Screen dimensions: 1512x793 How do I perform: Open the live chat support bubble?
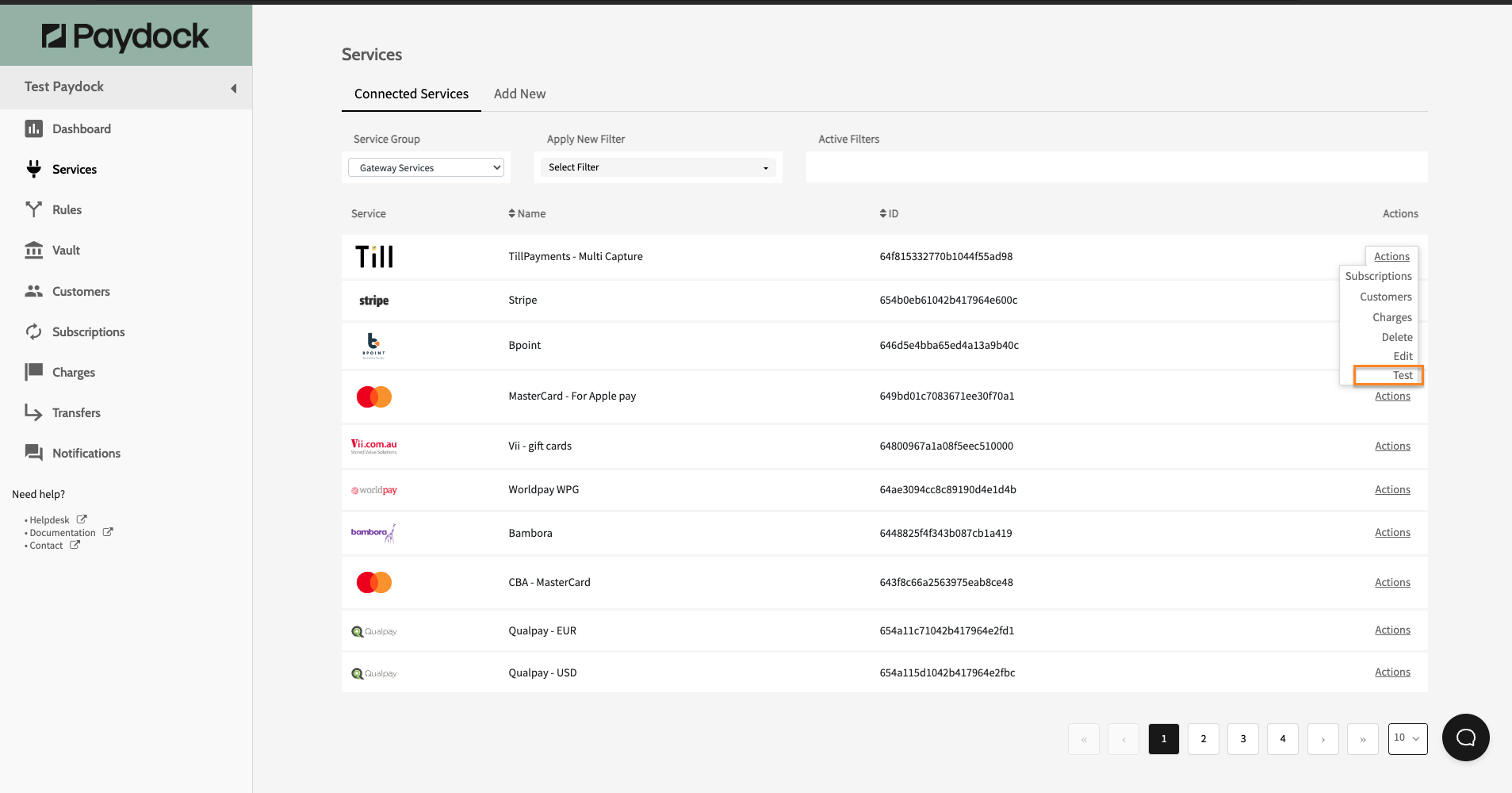tap(1465, 737)
